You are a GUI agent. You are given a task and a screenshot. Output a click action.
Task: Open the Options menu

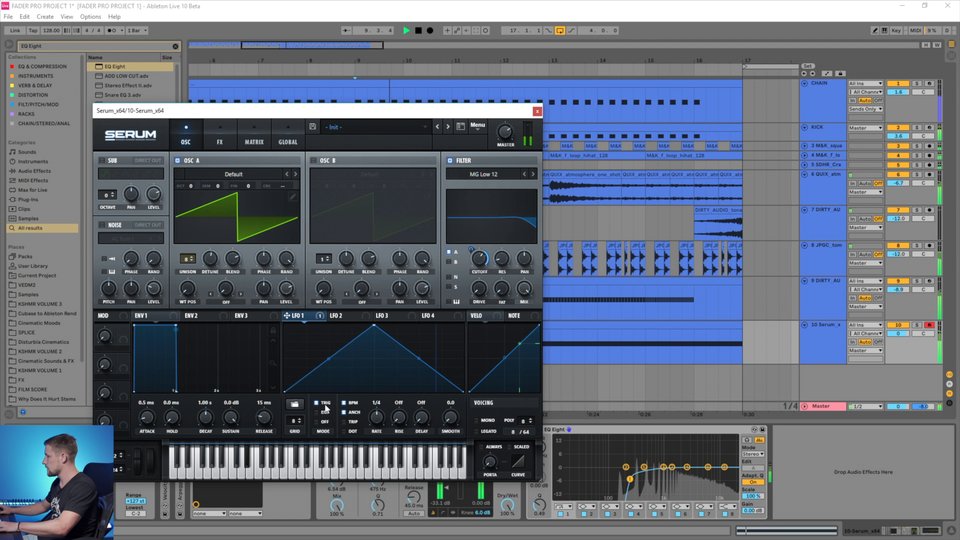90,17
